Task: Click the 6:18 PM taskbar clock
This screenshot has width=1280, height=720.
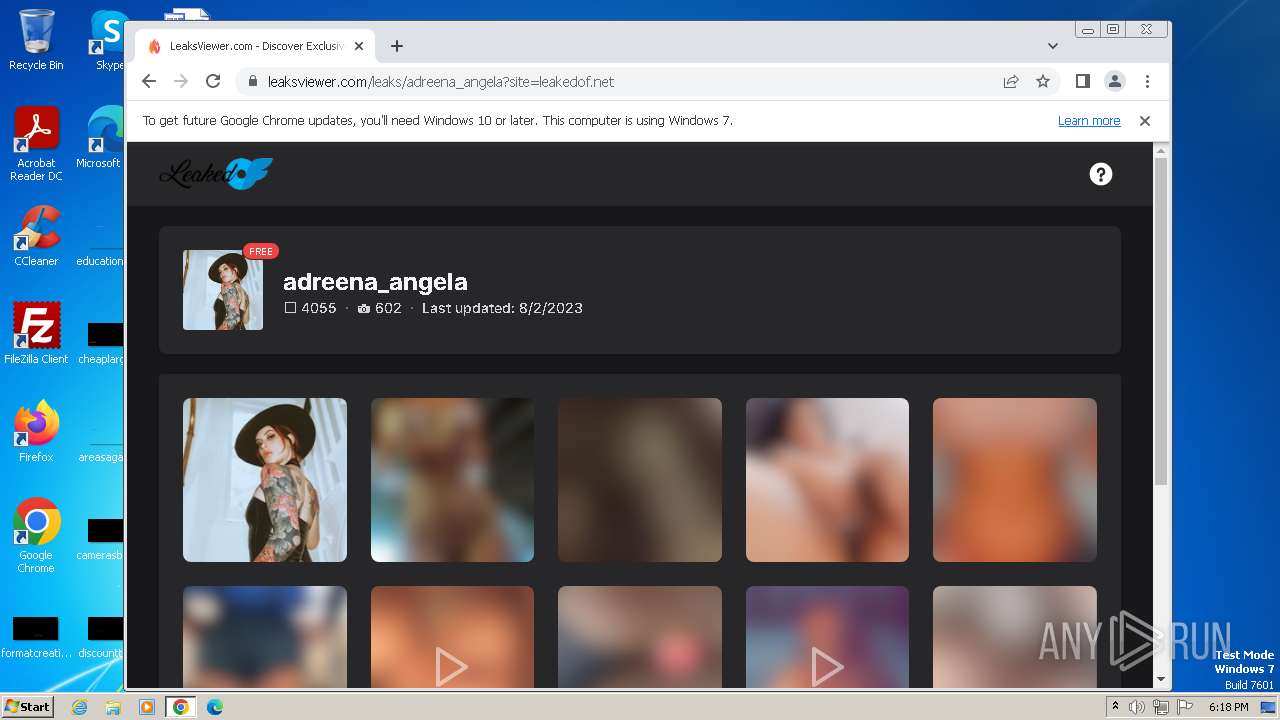Action: [x=1228, y=707]
